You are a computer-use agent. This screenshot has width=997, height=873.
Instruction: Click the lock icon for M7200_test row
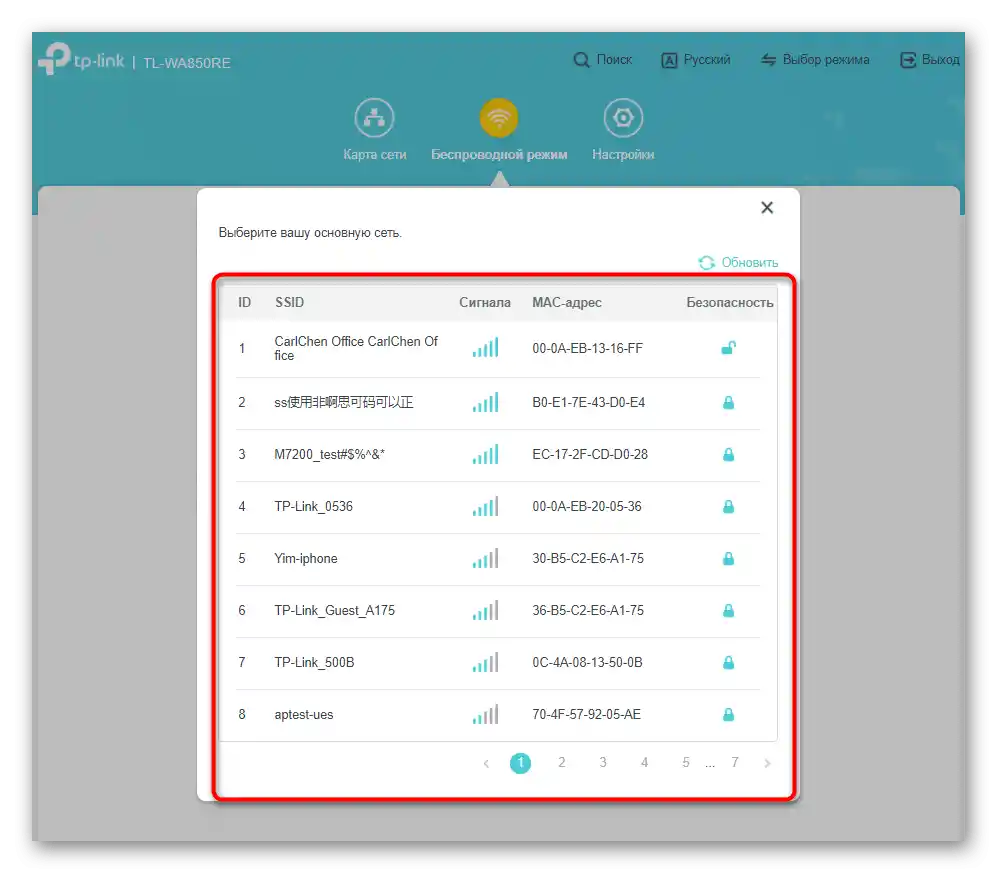(x=729, y=455)
